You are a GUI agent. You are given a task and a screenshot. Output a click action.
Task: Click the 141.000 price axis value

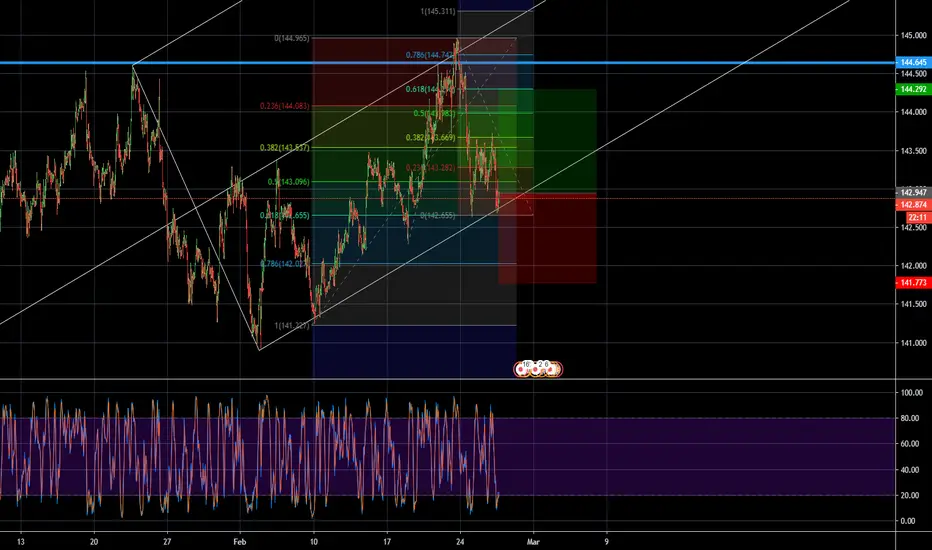(x=914, y=342)
